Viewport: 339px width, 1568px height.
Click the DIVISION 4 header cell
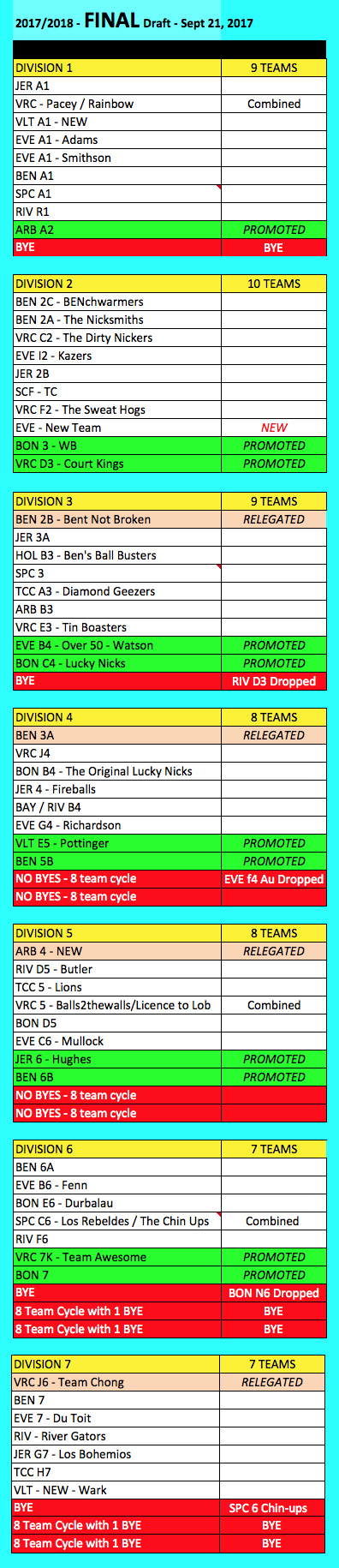tap(117, 717)
